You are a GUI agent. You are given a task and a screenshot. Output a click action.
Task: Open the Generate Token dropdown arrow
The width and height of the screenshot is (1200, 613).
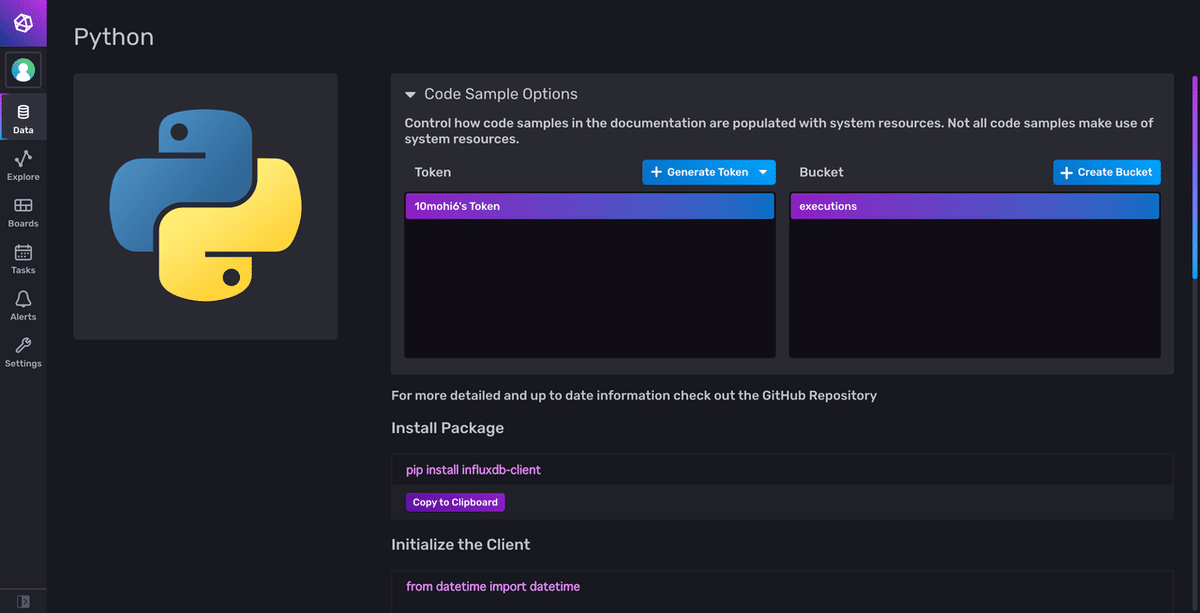tap(764, 172)
